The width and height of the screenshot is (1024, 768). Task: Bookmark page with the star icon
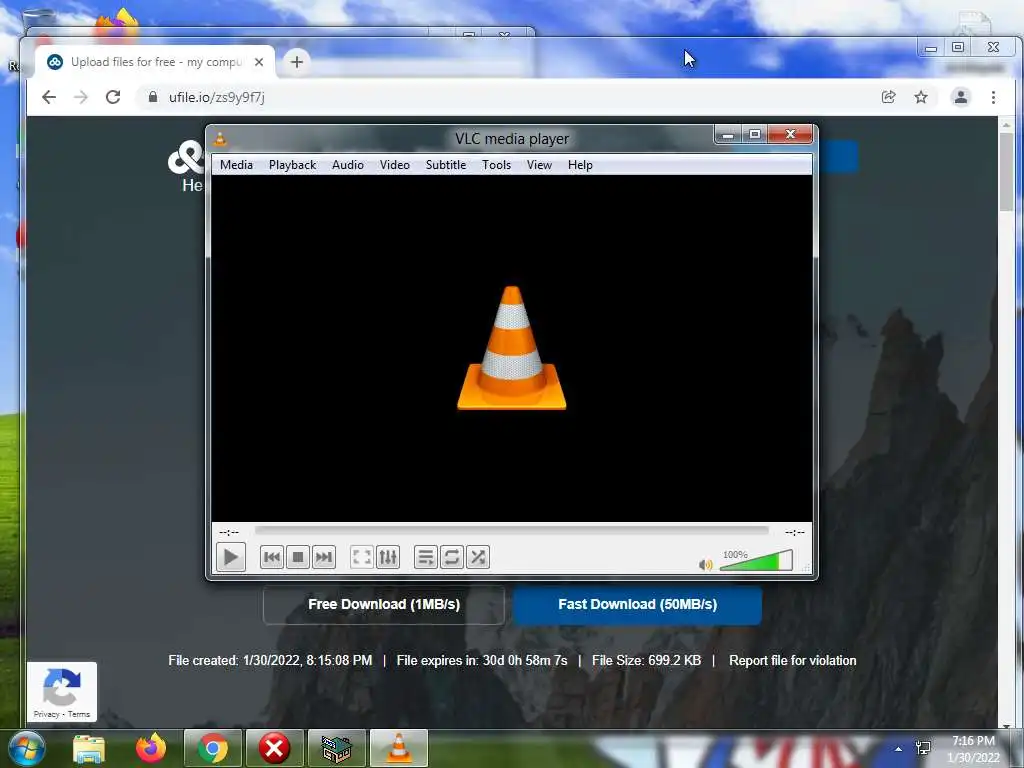pyautogui.click(x=921, y=97)
